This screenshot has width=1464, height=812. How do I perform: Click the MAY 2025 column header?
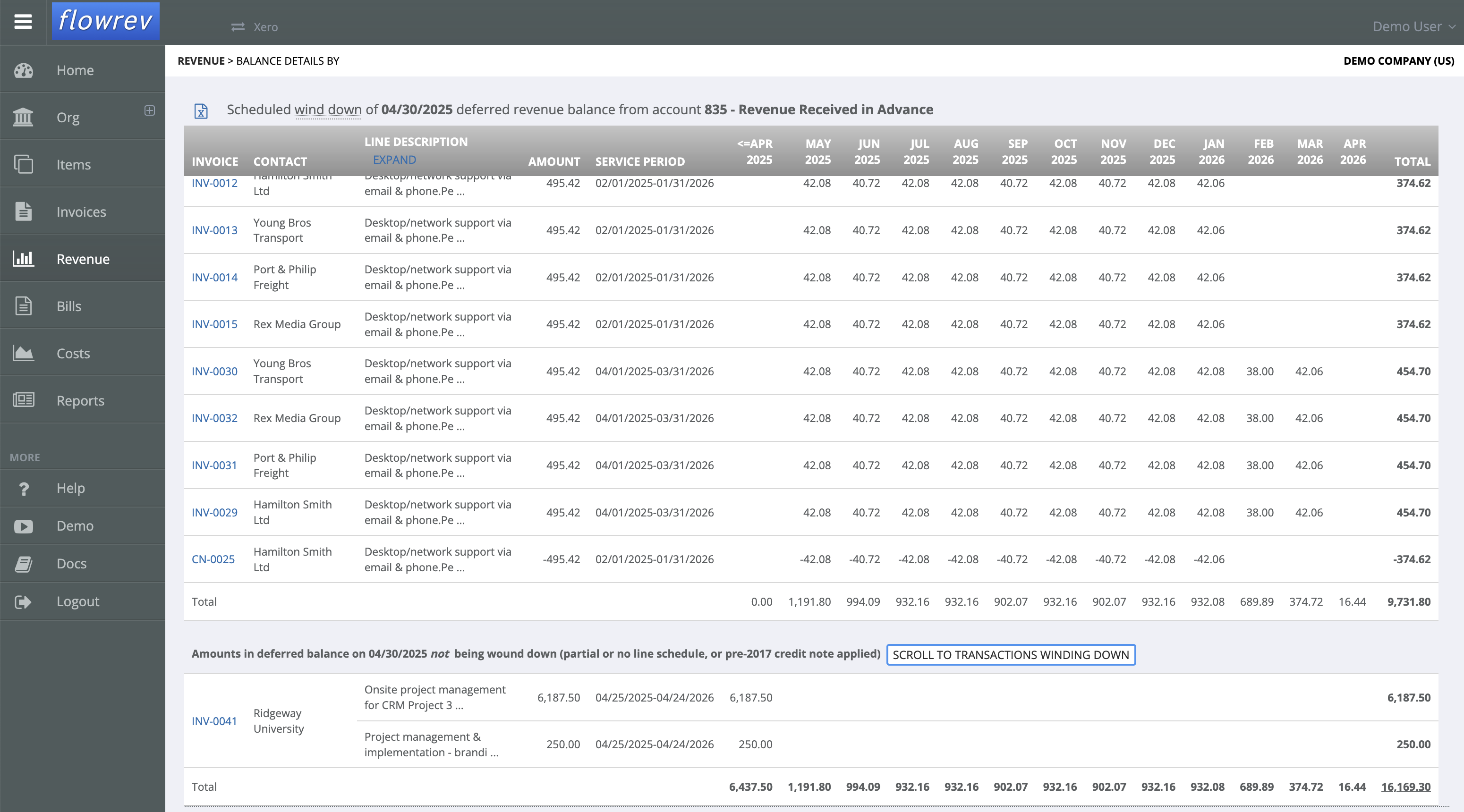pos(818,152)
